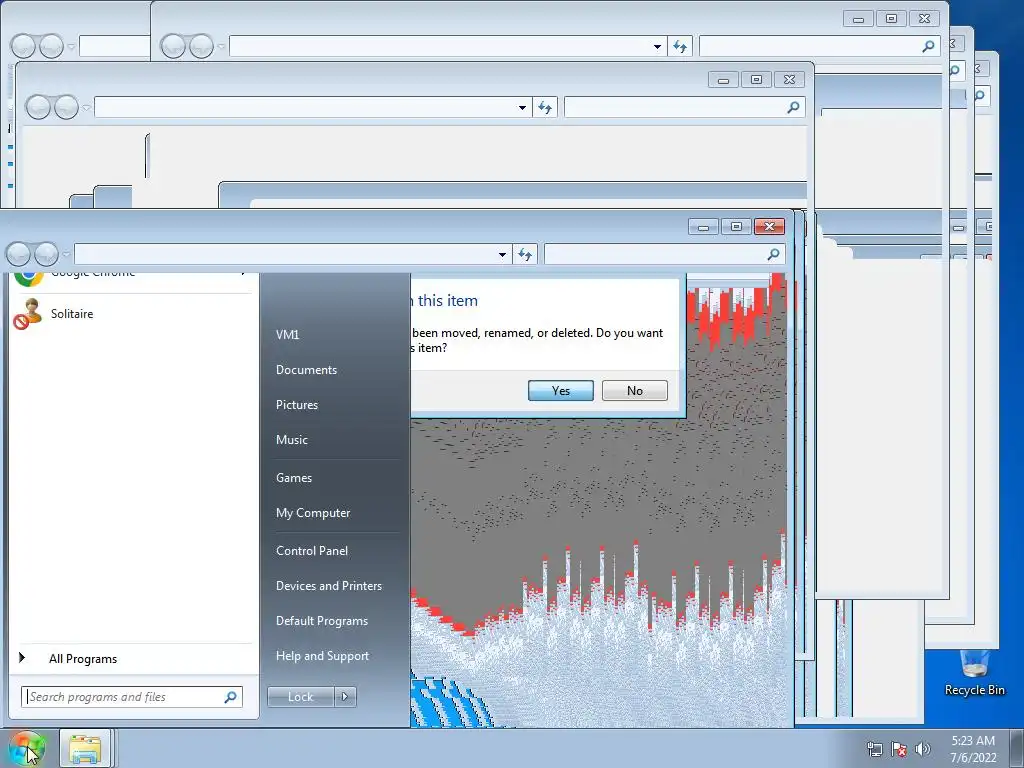This screenshot has width=1024, height=768.
Task: Click Forward in the red-close-button window
Action: click(46, 254)
